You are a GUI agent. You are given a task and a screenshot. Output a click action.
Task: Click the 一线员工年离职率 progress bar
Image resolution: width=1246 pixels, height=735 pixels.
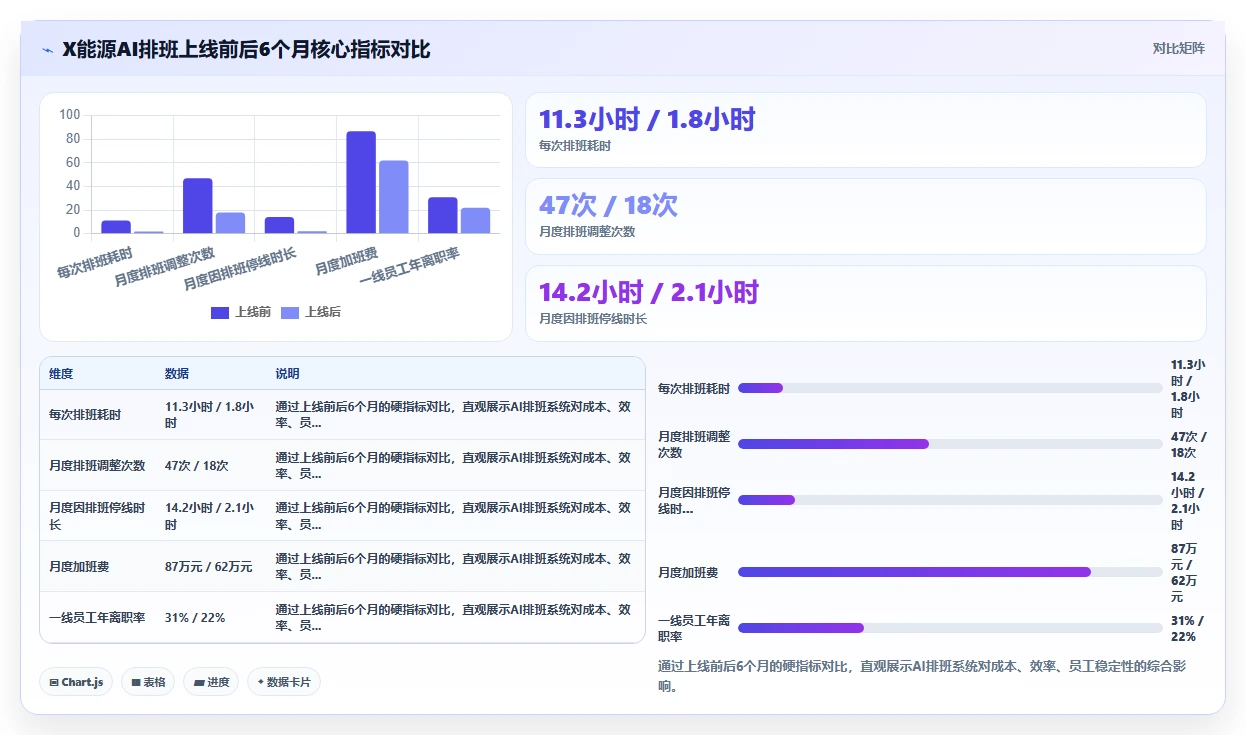point(950,628)
